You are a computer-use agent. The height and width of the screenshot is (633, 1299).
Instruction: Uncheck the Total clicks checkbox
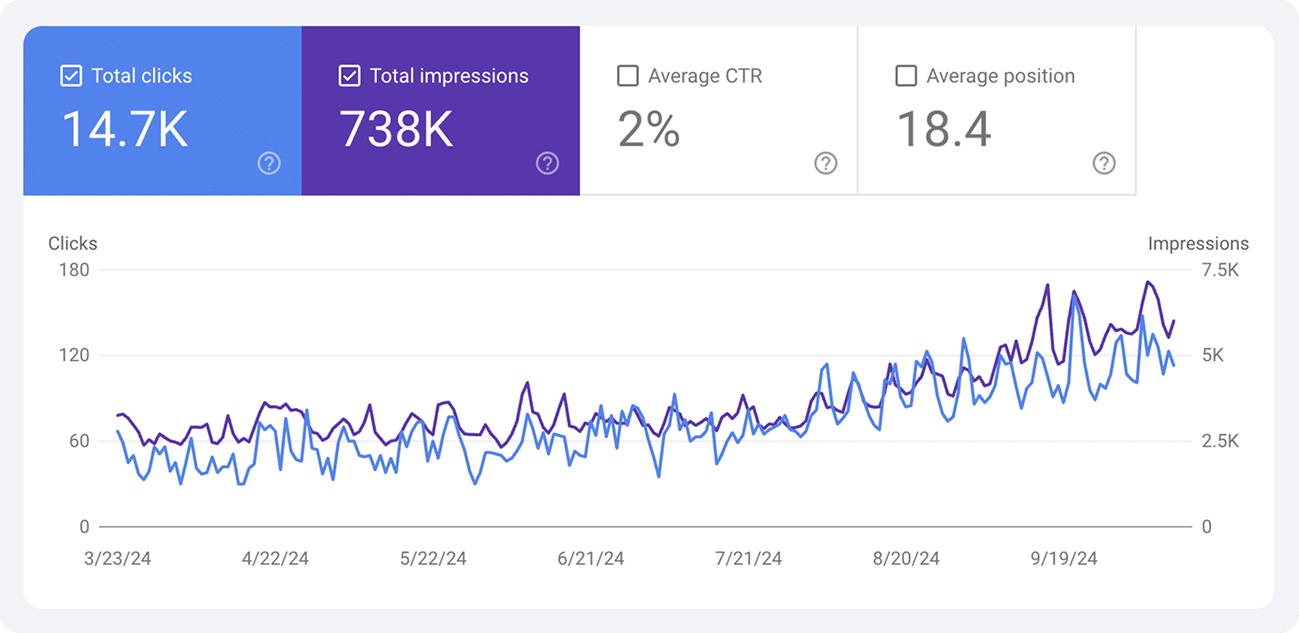[x=71, y=75]
